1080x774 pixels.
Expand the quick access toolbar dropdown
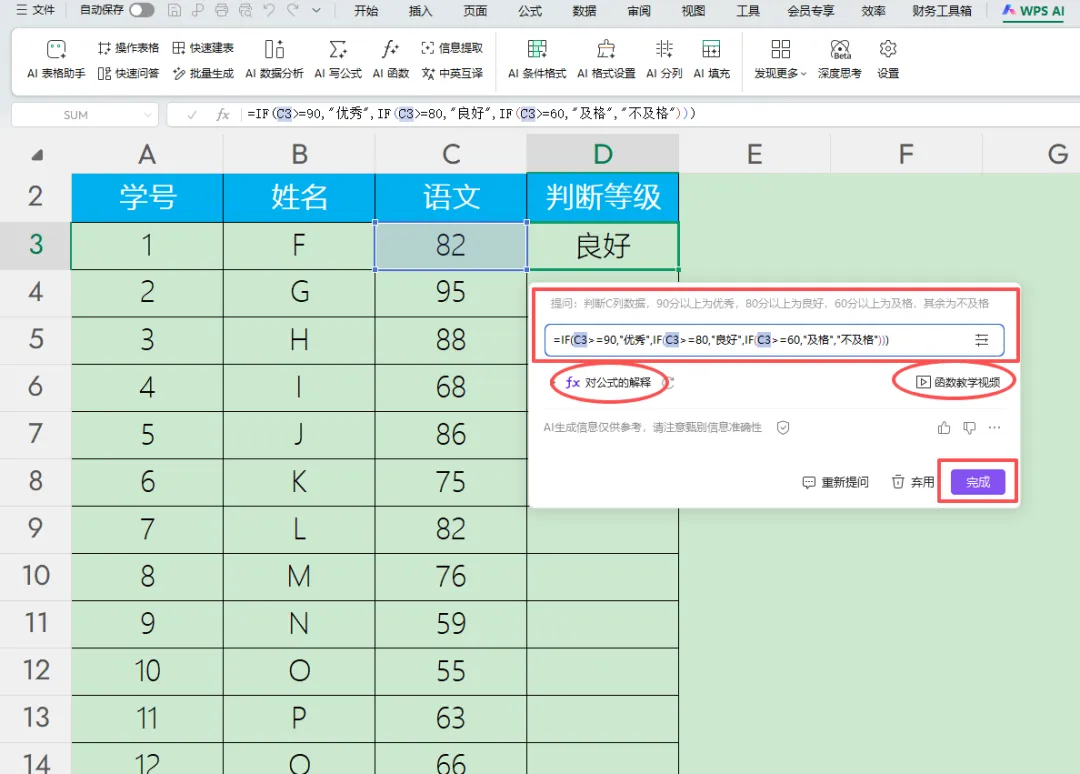tap(316, 10)
